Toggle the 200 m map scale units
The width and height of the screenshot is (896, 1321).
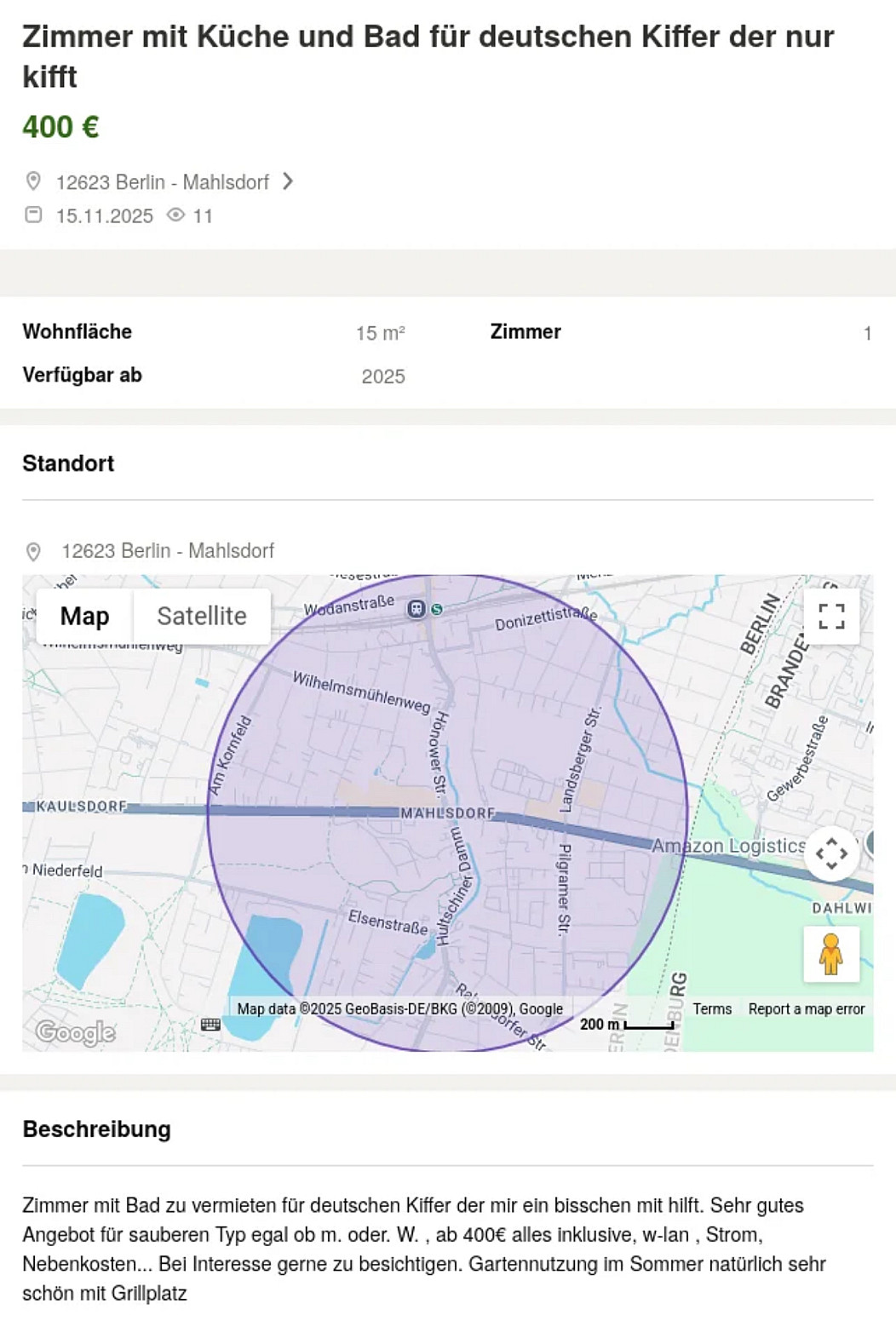coord(626,1025)
